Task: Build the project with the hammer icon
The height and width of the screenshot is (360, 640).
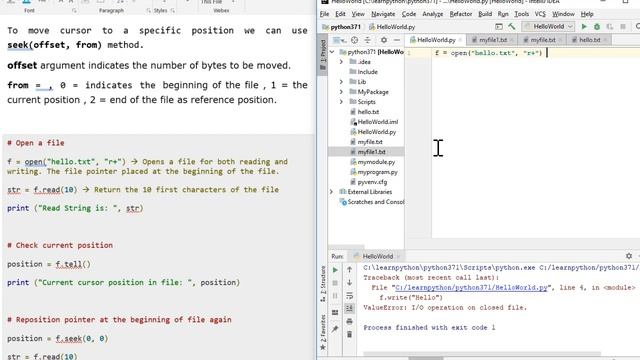Action: point(512,27)
